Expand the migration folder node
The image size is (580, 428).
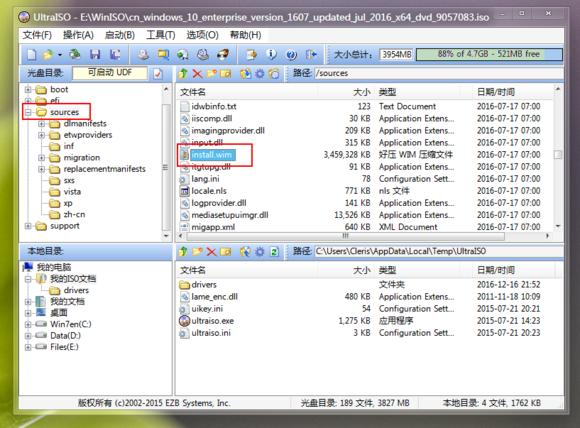coord(41,158)
